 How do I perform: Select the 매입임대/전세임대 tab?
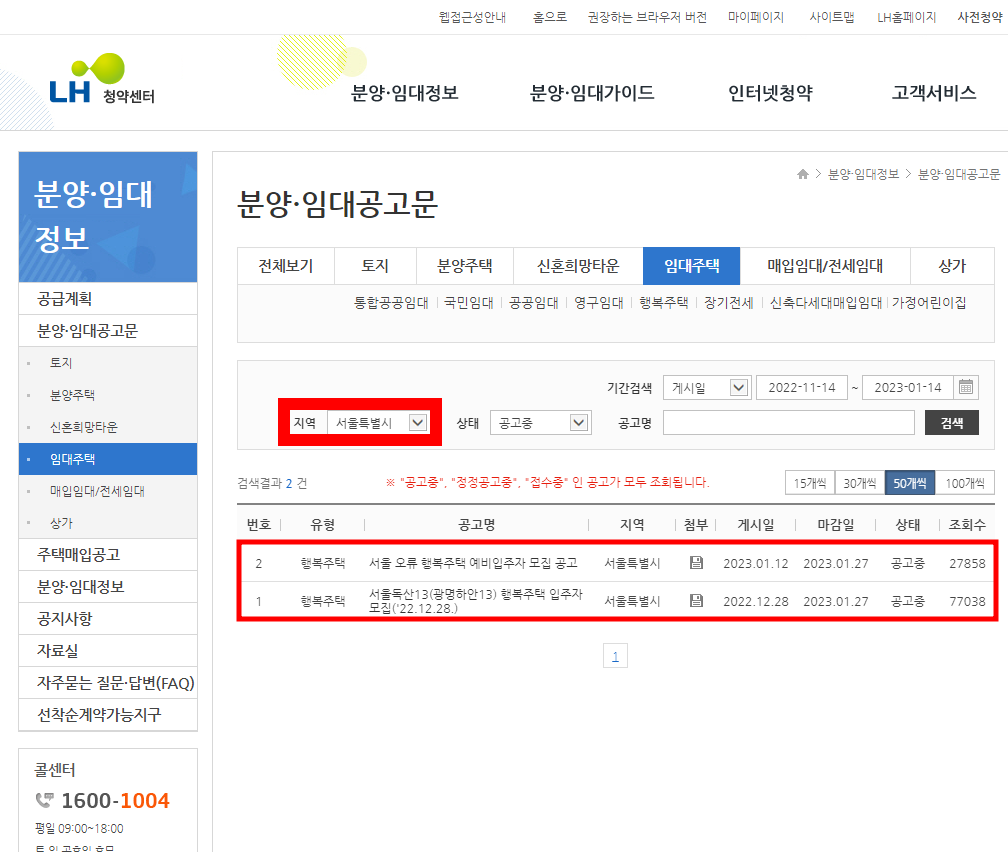point(825,266)
